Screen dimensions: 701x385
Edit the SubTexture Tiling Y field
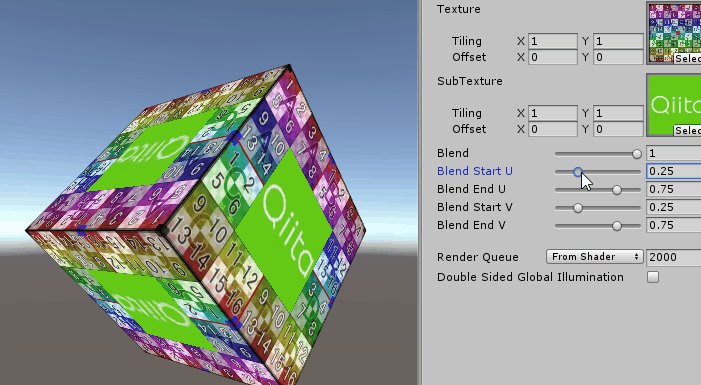tap(618, 113)
